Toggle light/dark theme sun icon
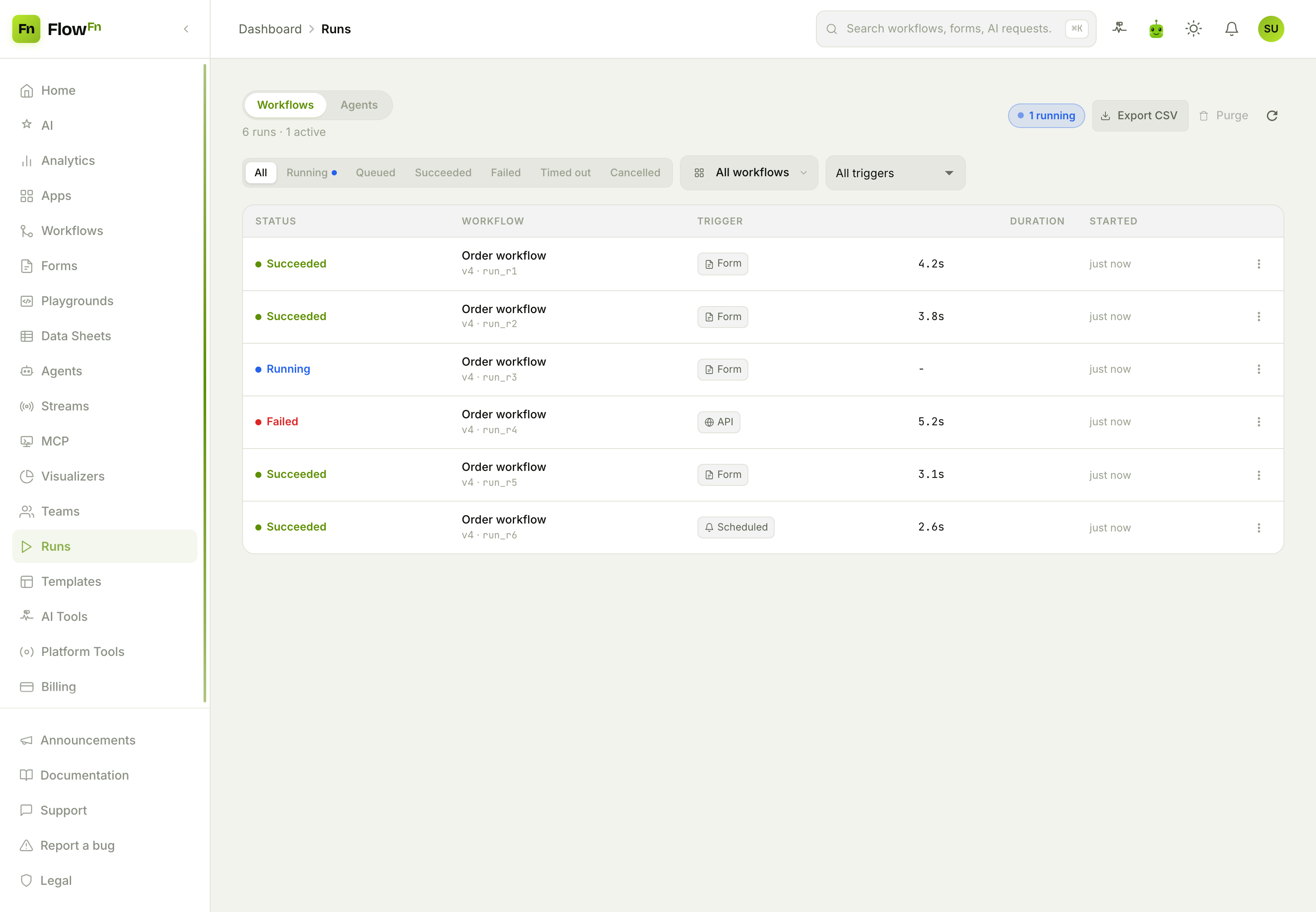Screen dimensions: 1316x912 pyautogui.click(x=1193, y=28)
